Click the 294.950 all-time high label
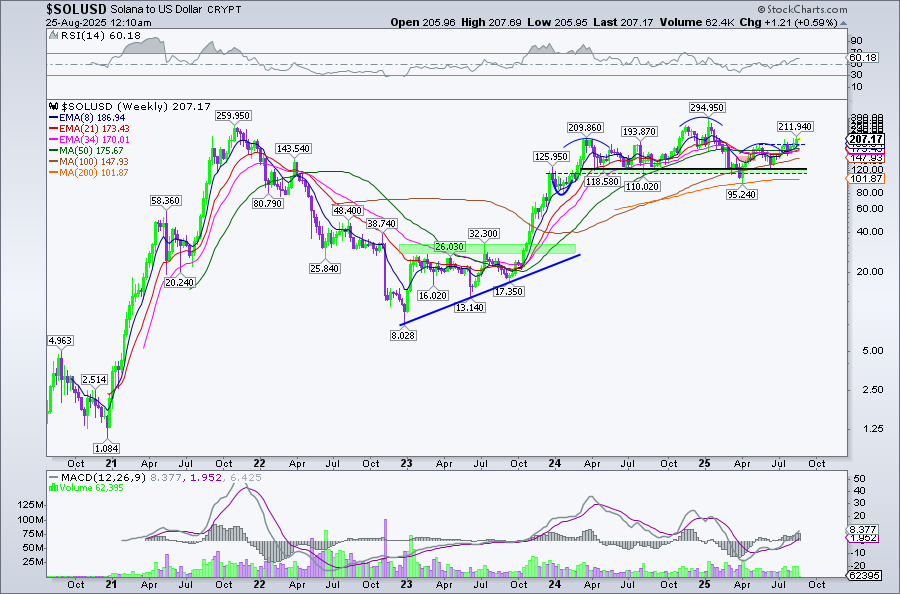 (x=707, y=107)
